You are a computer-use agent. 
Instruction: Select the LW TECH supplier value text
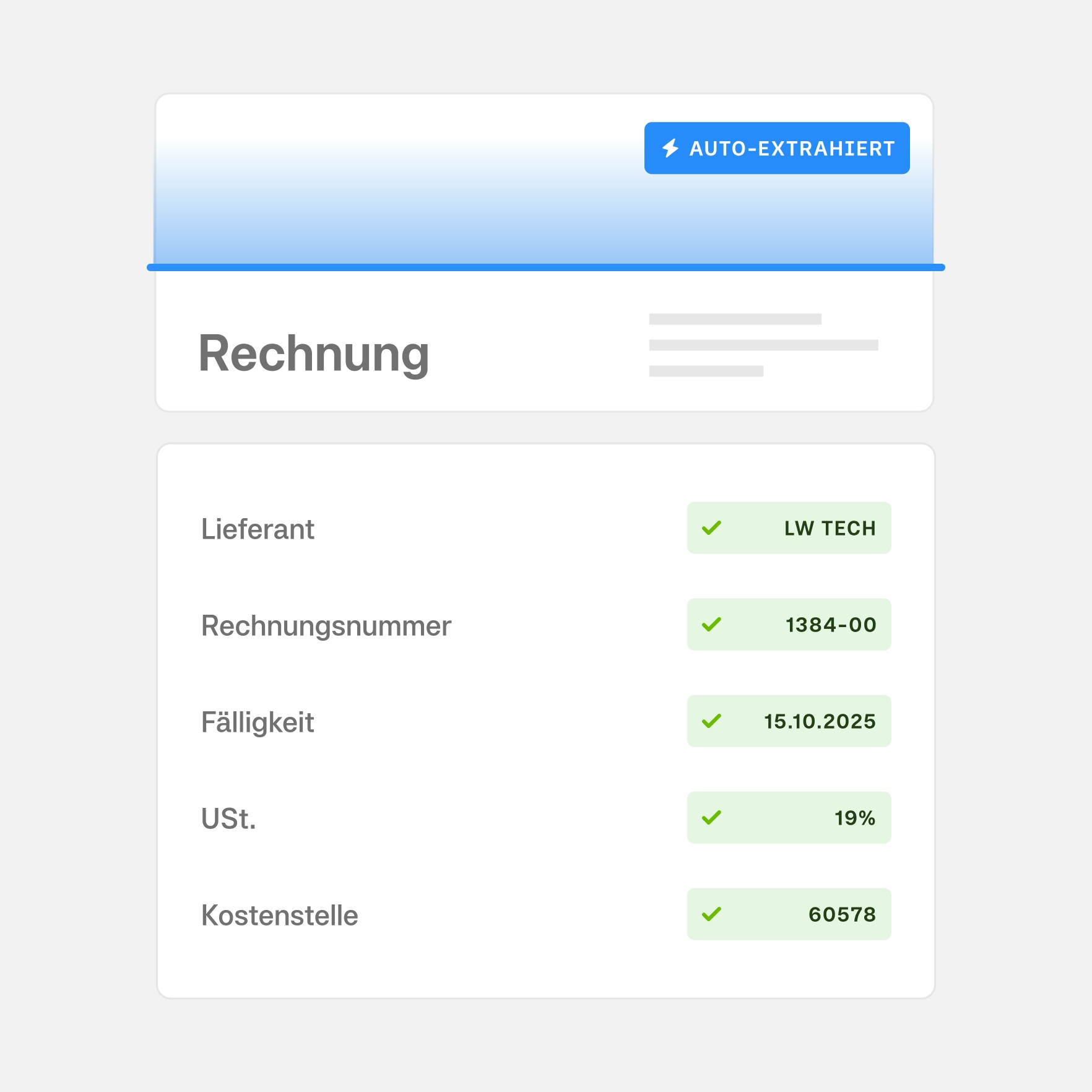[x=830, y=529]
